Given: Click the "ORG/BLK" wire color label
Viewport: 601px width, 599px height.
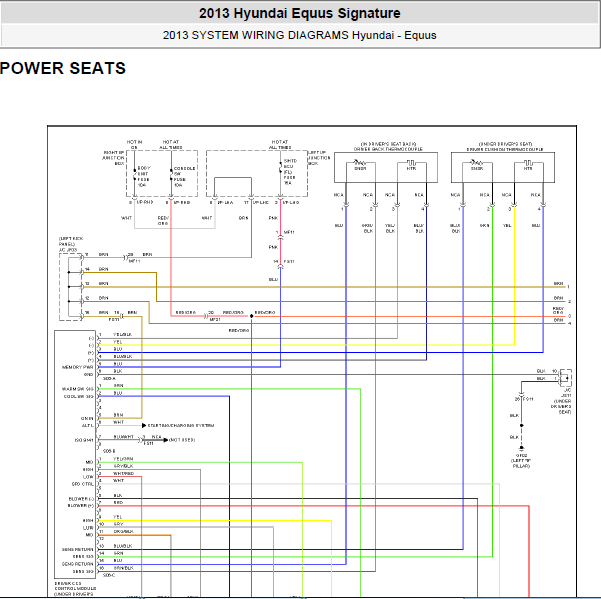Looking at the screenshot, I should pos(123,532).
